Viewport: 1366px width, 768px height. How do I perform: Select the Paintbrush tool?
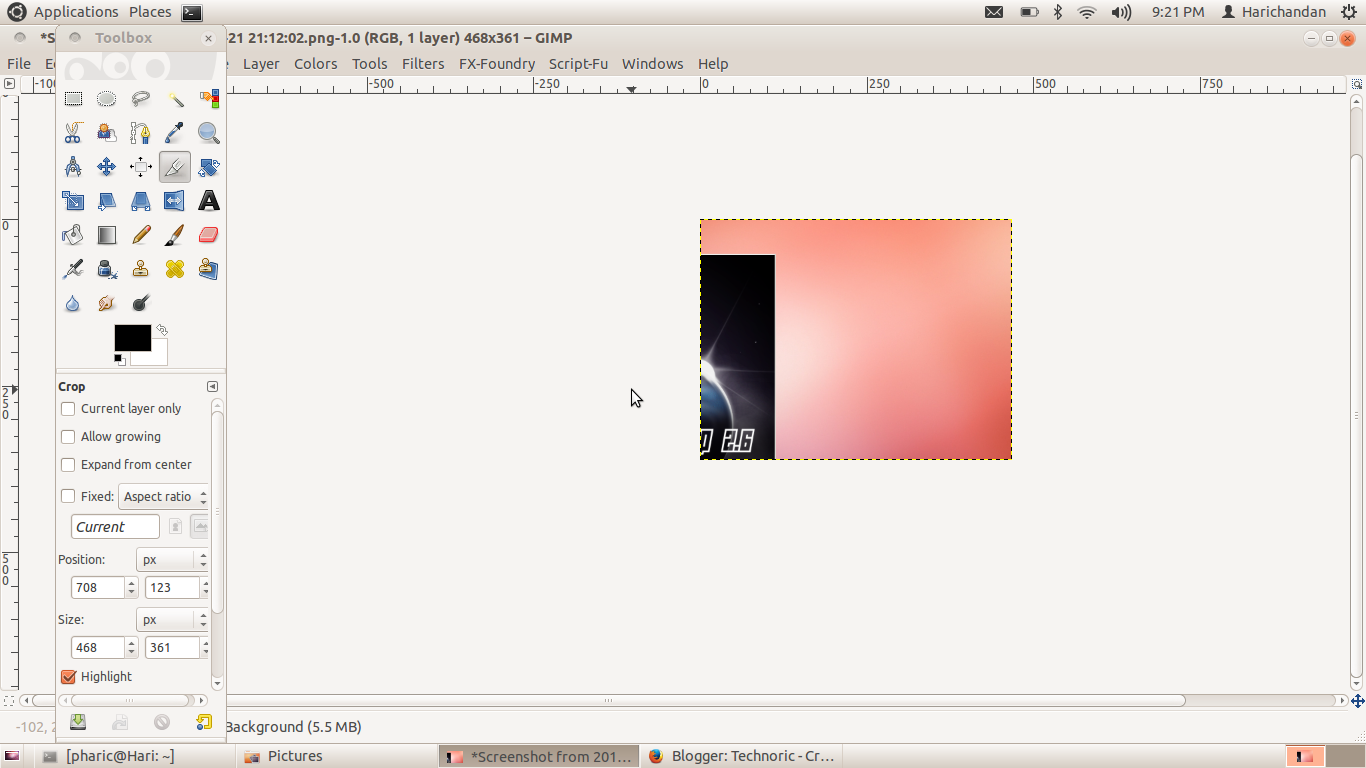coord(174,235)
